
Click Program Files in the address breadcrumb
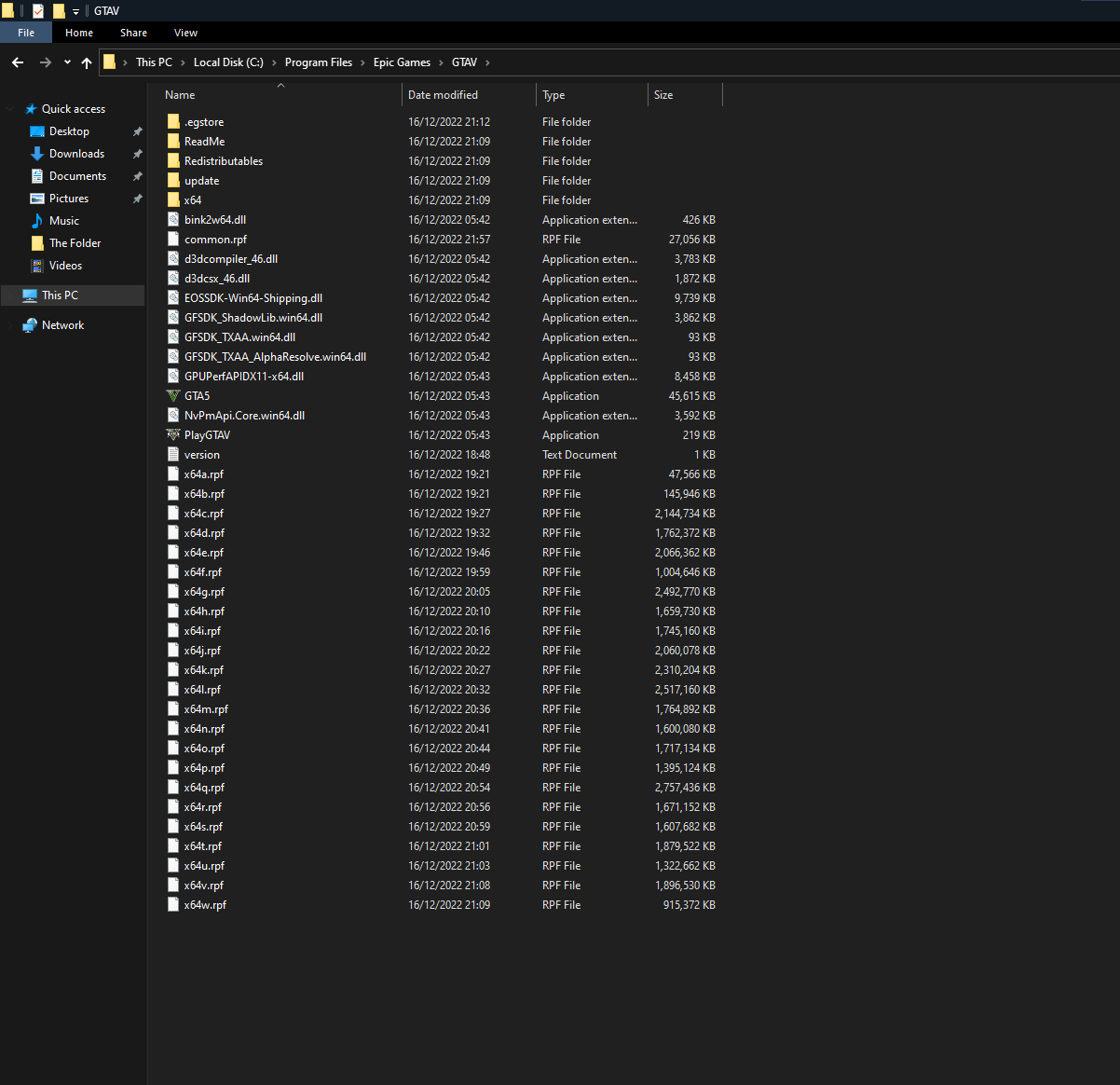click(318, 62)
